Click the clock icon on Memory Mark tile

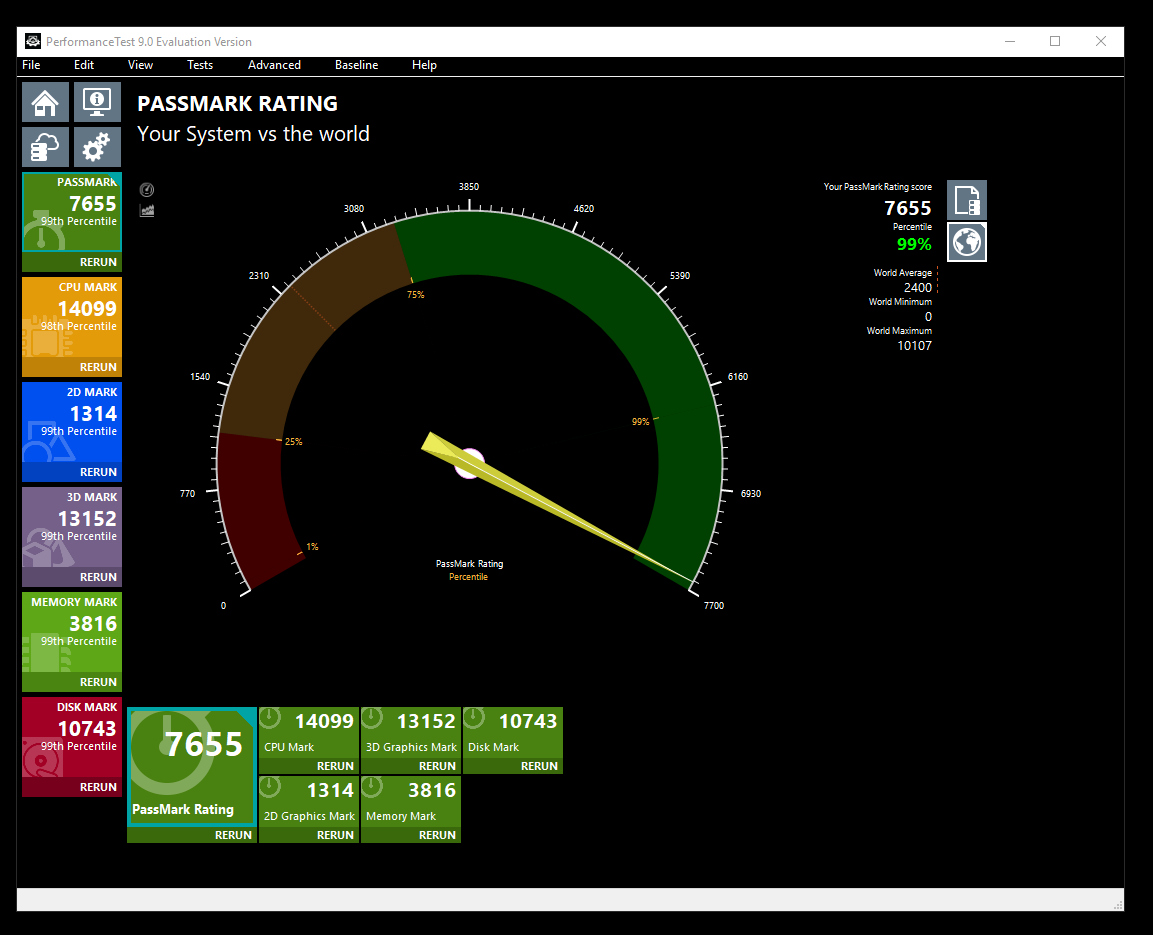click(372, 787)
